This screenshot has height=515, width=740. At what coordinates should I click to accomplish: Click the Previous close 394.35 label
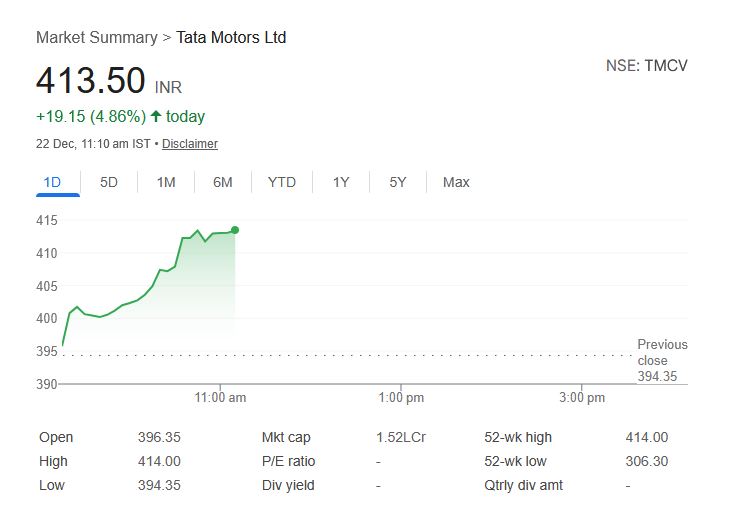click(x=662, y=360)
